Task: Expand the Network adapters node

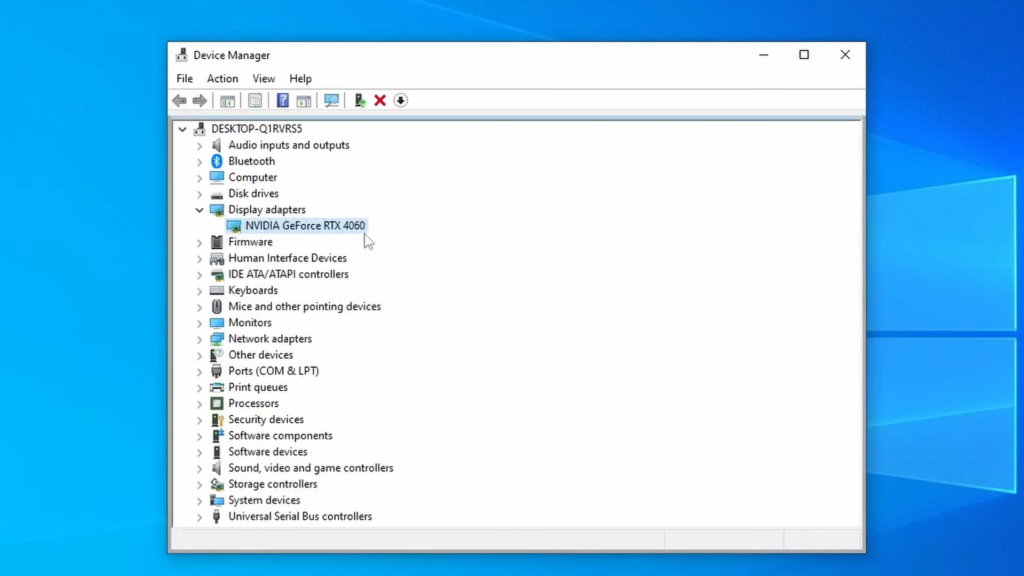Action: (x=199, y=340)
